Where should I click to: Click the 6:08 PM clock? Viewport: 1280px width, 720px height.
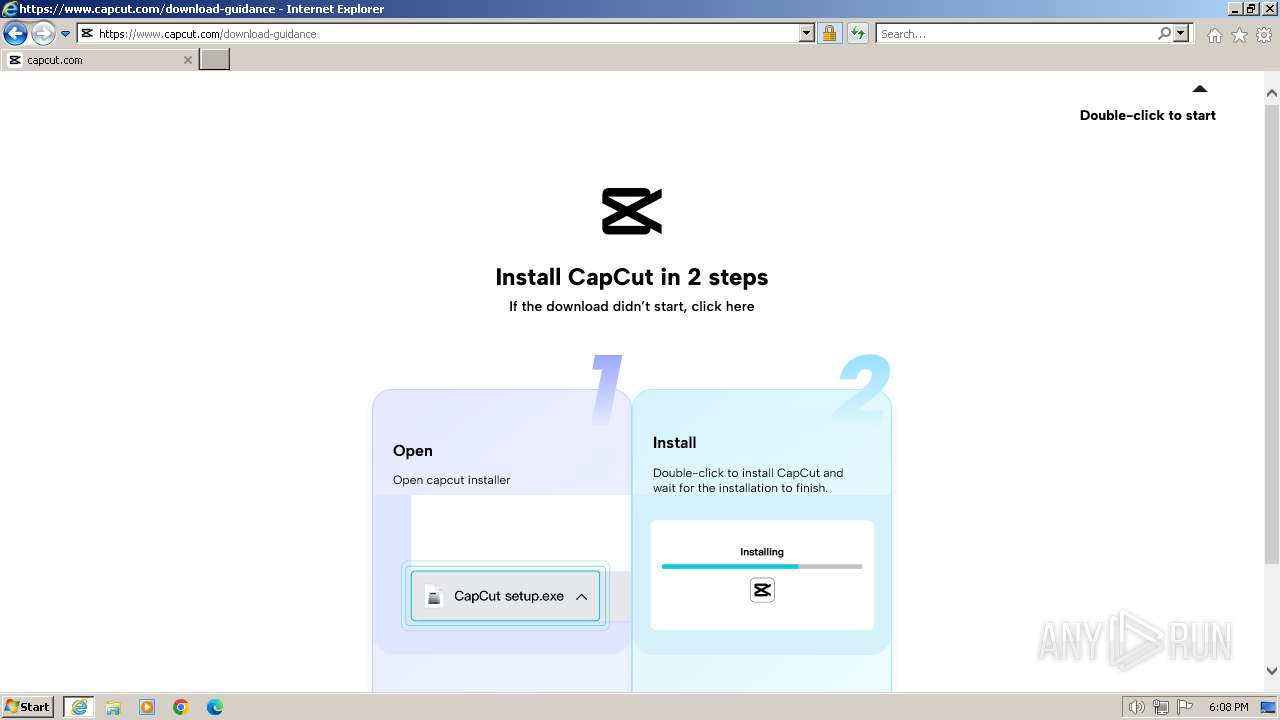coord(1228,707)
